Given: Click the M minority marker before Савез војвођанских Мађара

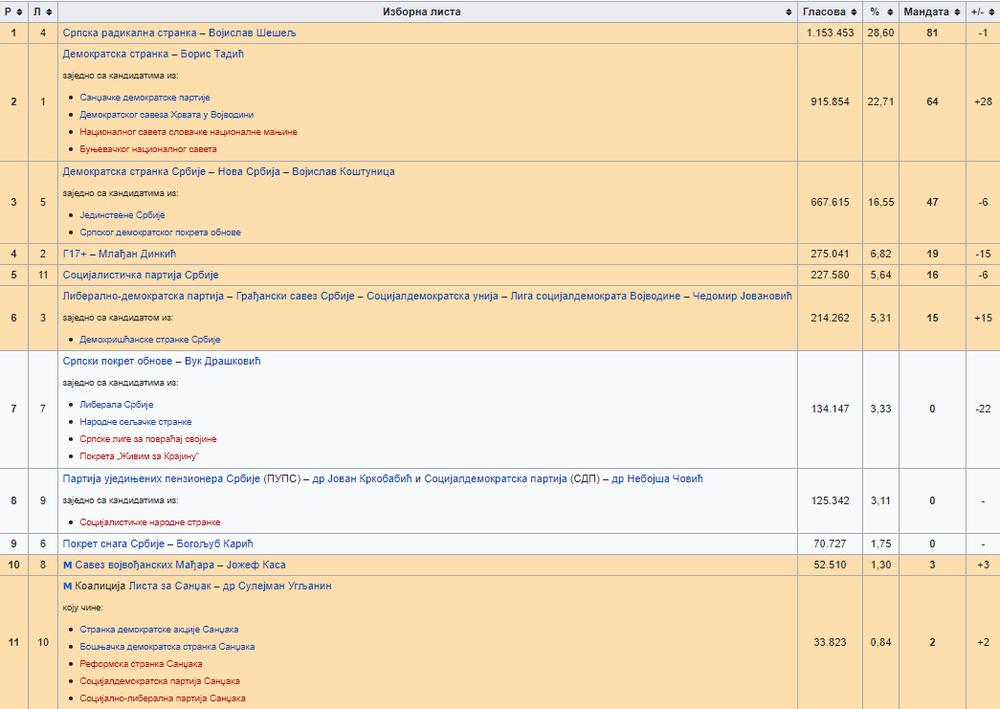Looking at the screenshot, I should 67,565.
